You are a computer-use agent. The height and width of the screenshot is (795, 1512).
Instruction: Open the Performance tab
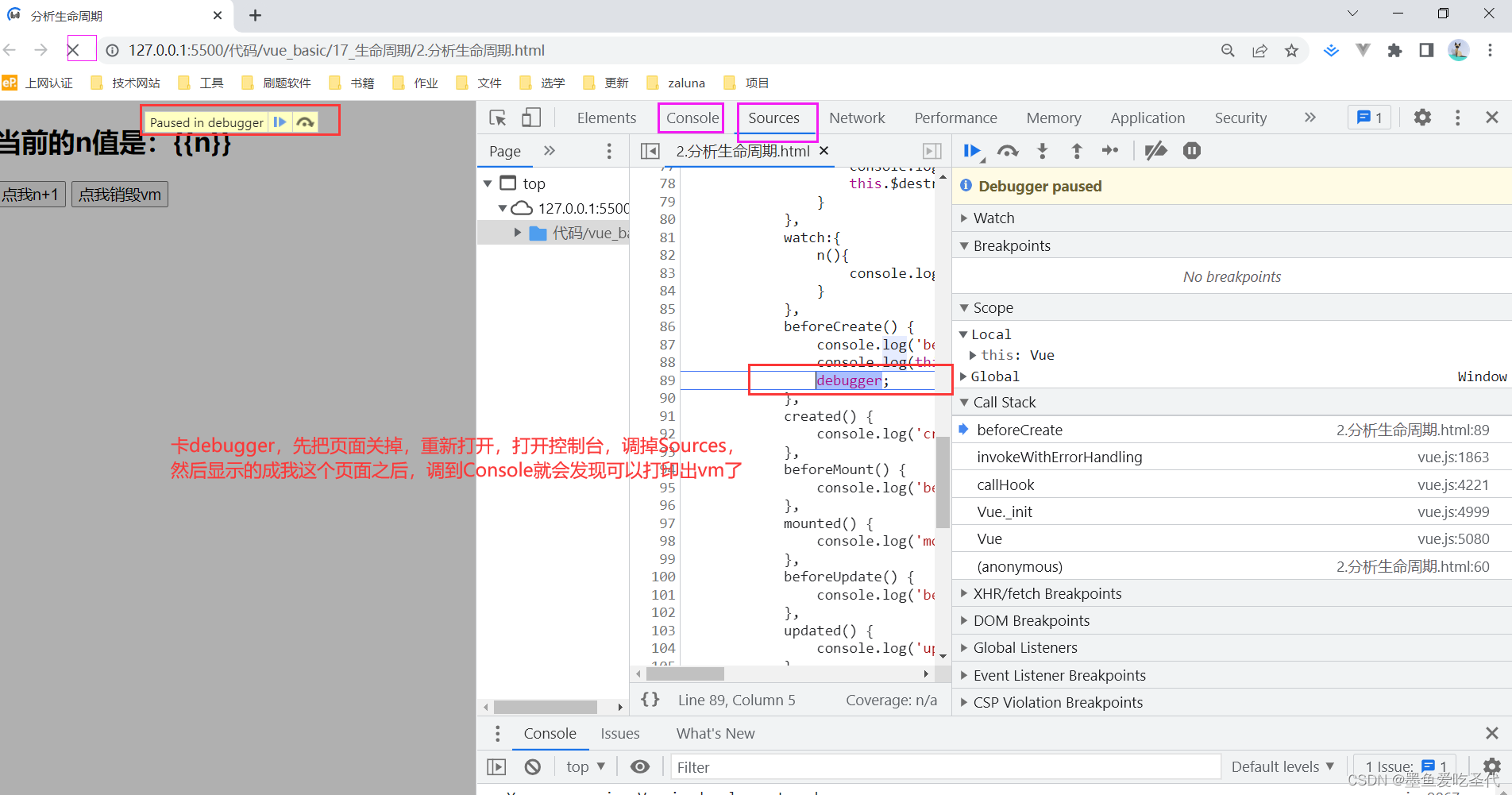pos(955,118)
